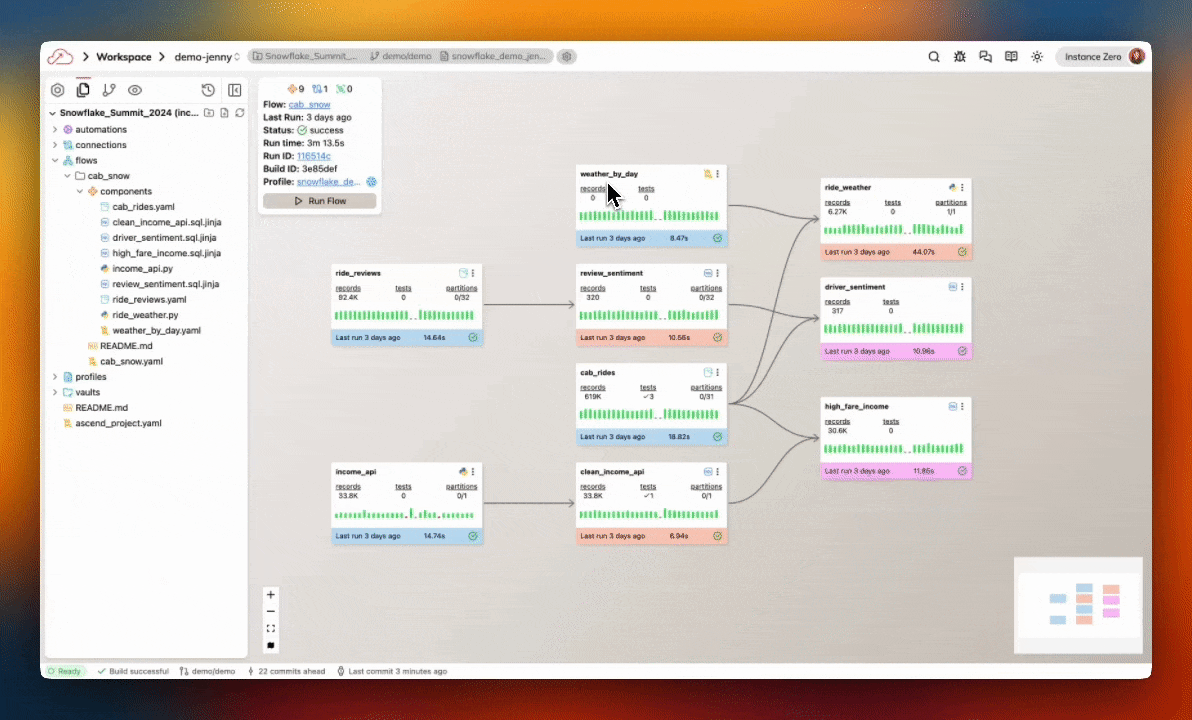
Task: Click ride_weather success check icon
Action: coord(962,252)
